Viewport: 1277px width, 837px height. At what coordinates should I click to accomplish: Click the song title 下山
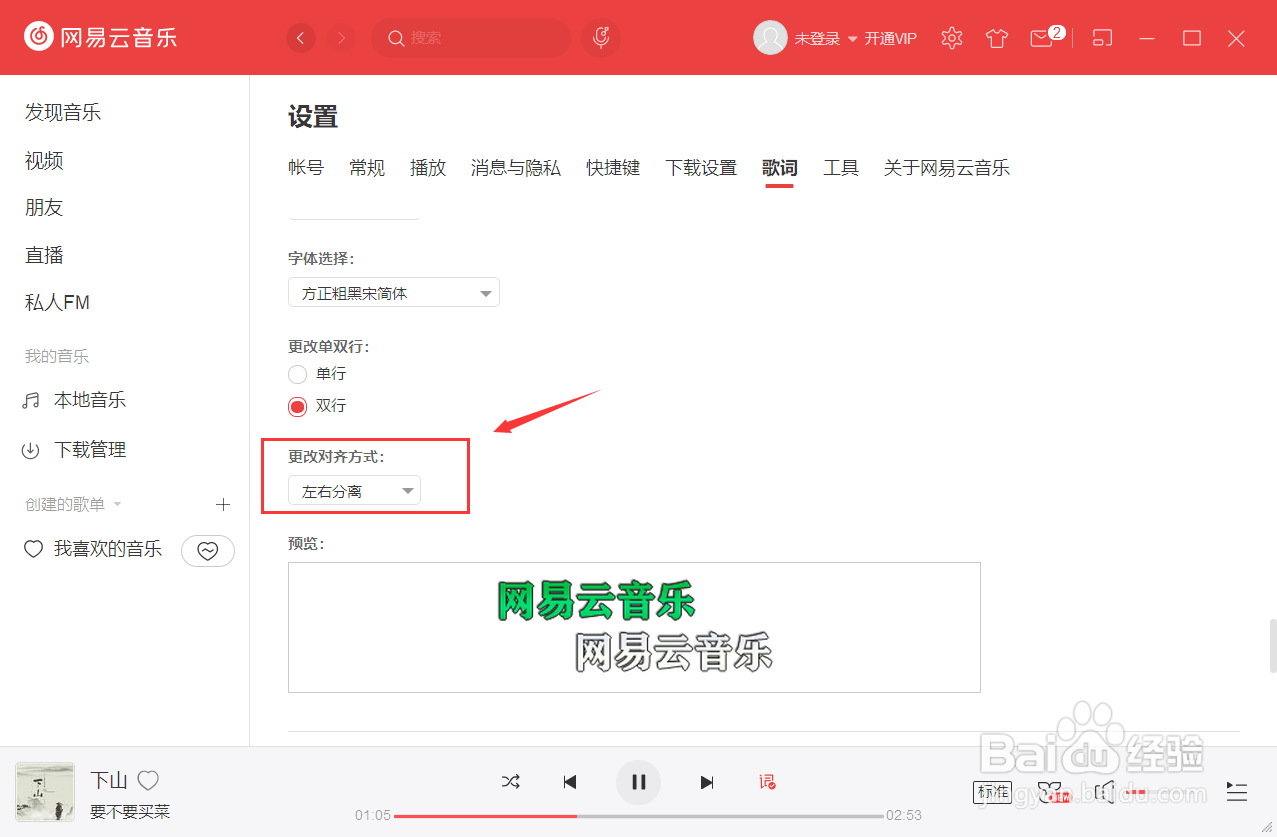click(x=109, y=780)
